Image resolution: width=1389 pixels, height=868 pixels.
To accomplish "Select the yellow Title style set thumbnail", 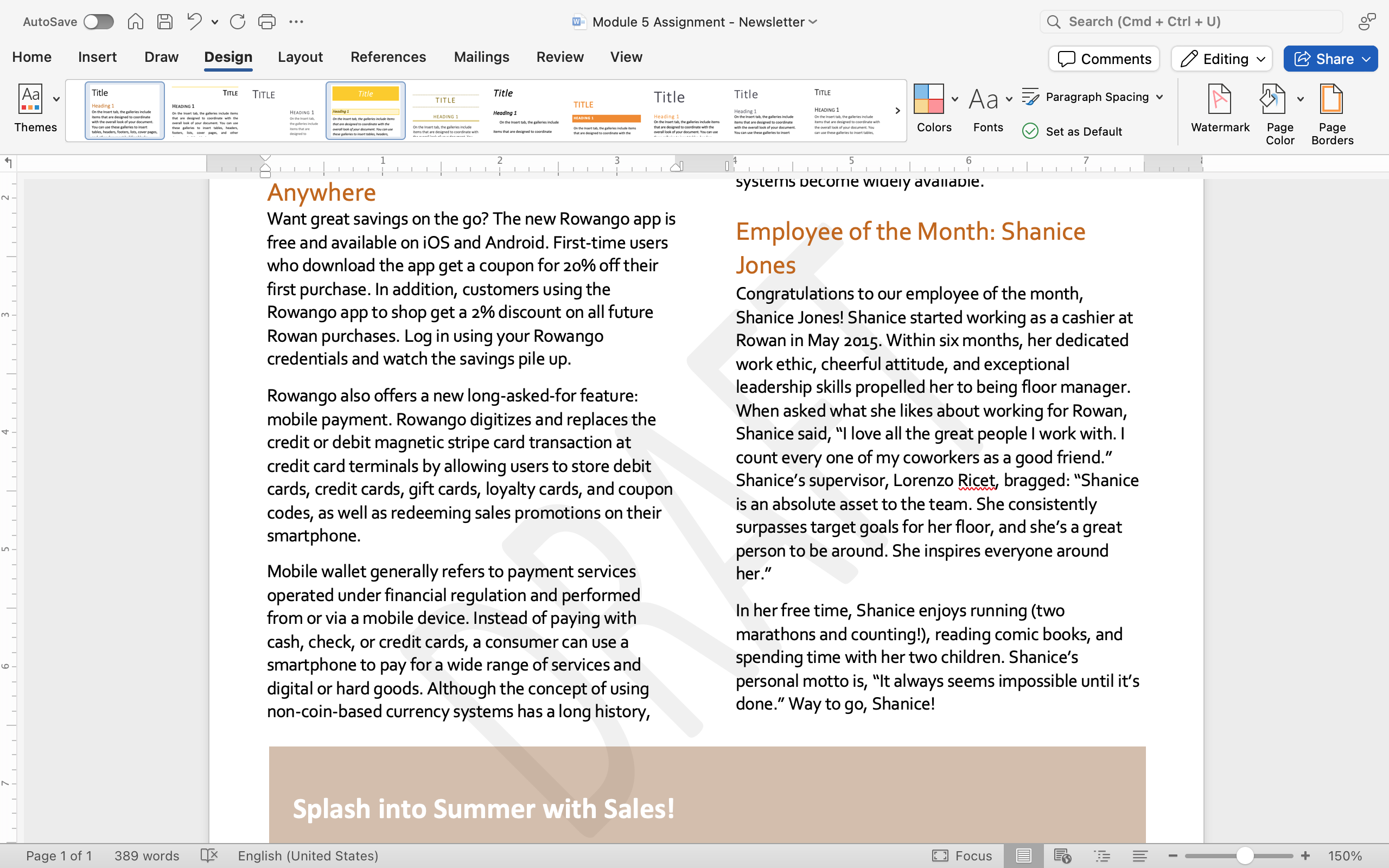I will coord(366,110).
